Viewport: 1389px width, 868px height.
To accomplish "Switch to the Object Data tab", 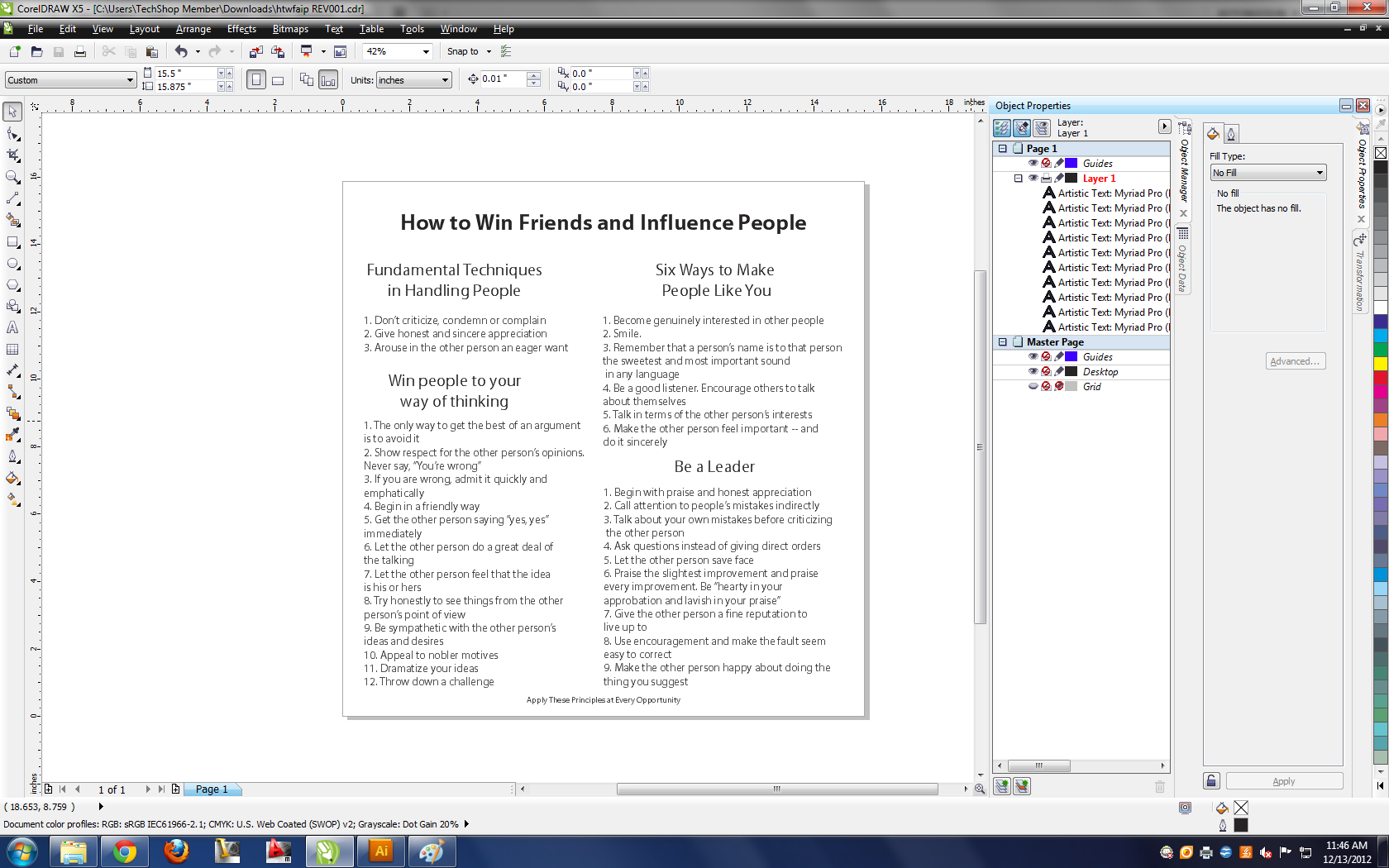I will [x=1184, y=269].
